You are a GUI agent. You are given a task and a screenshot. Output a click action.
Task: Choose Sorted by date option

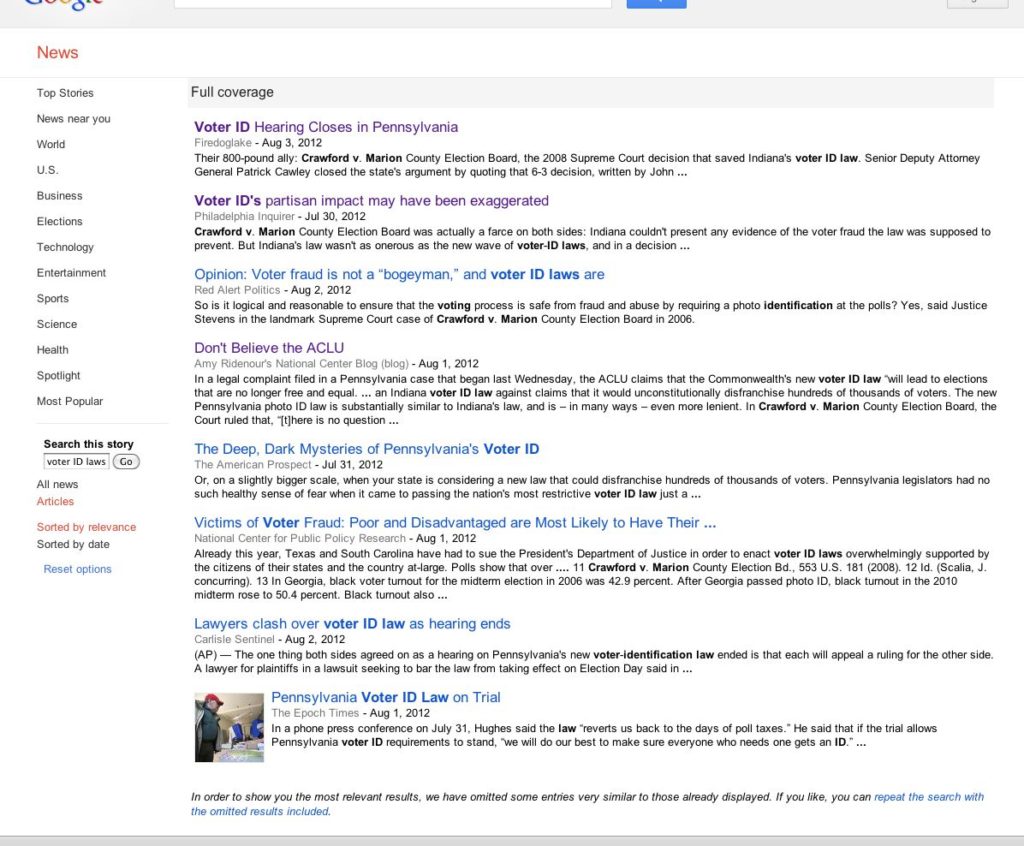[x=73, y=544]
